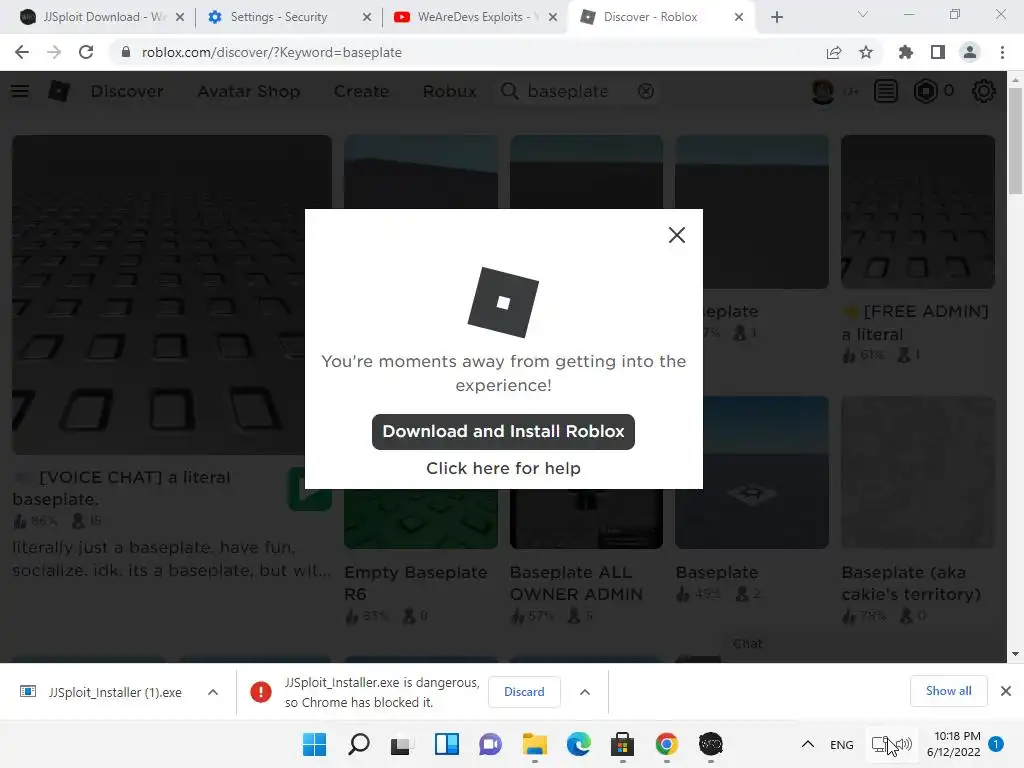Open Teams Chat from taskbar
The image size is (1024, 768).
click(x=490, y=744)
